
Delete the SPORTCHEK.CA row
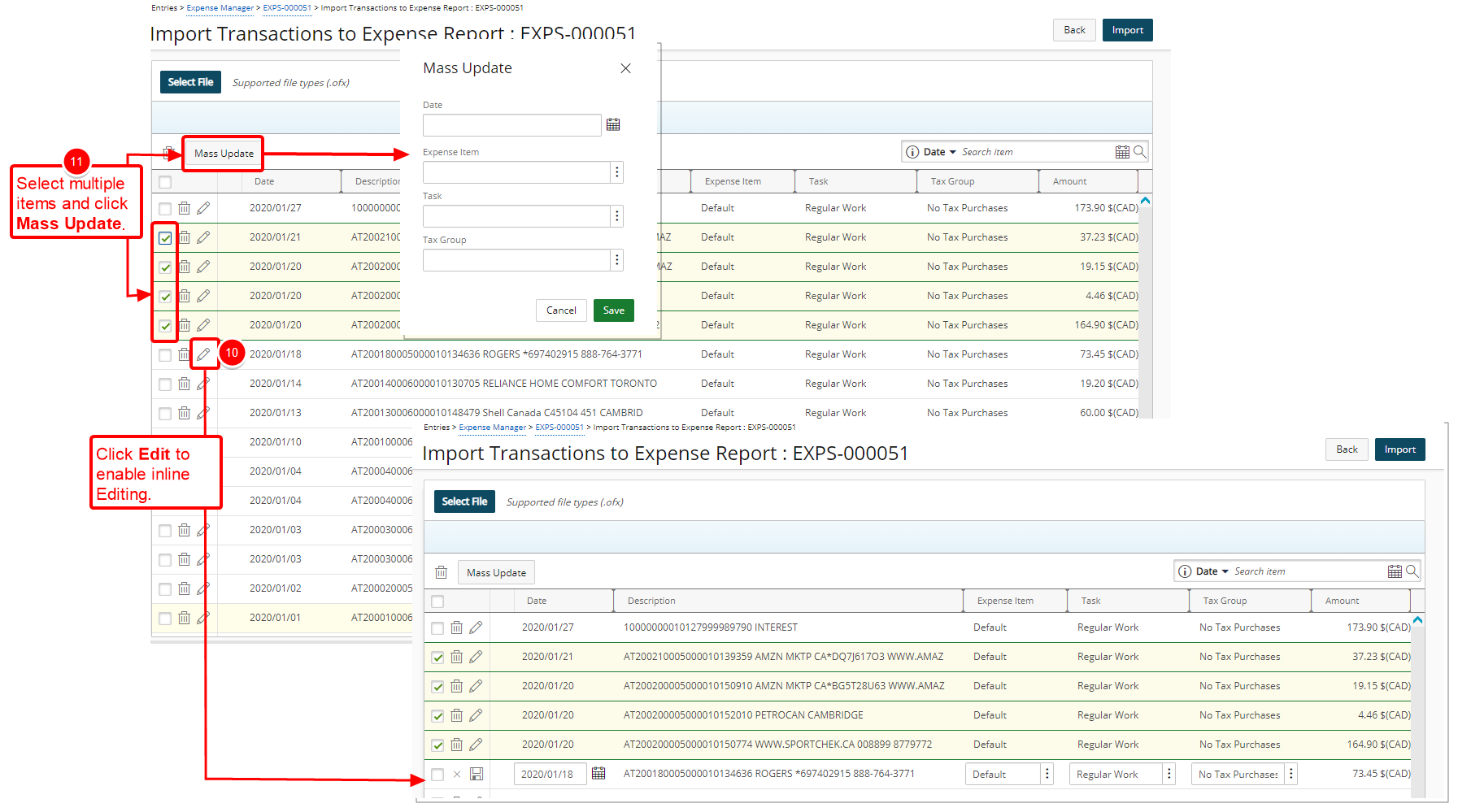pos(457,745)
